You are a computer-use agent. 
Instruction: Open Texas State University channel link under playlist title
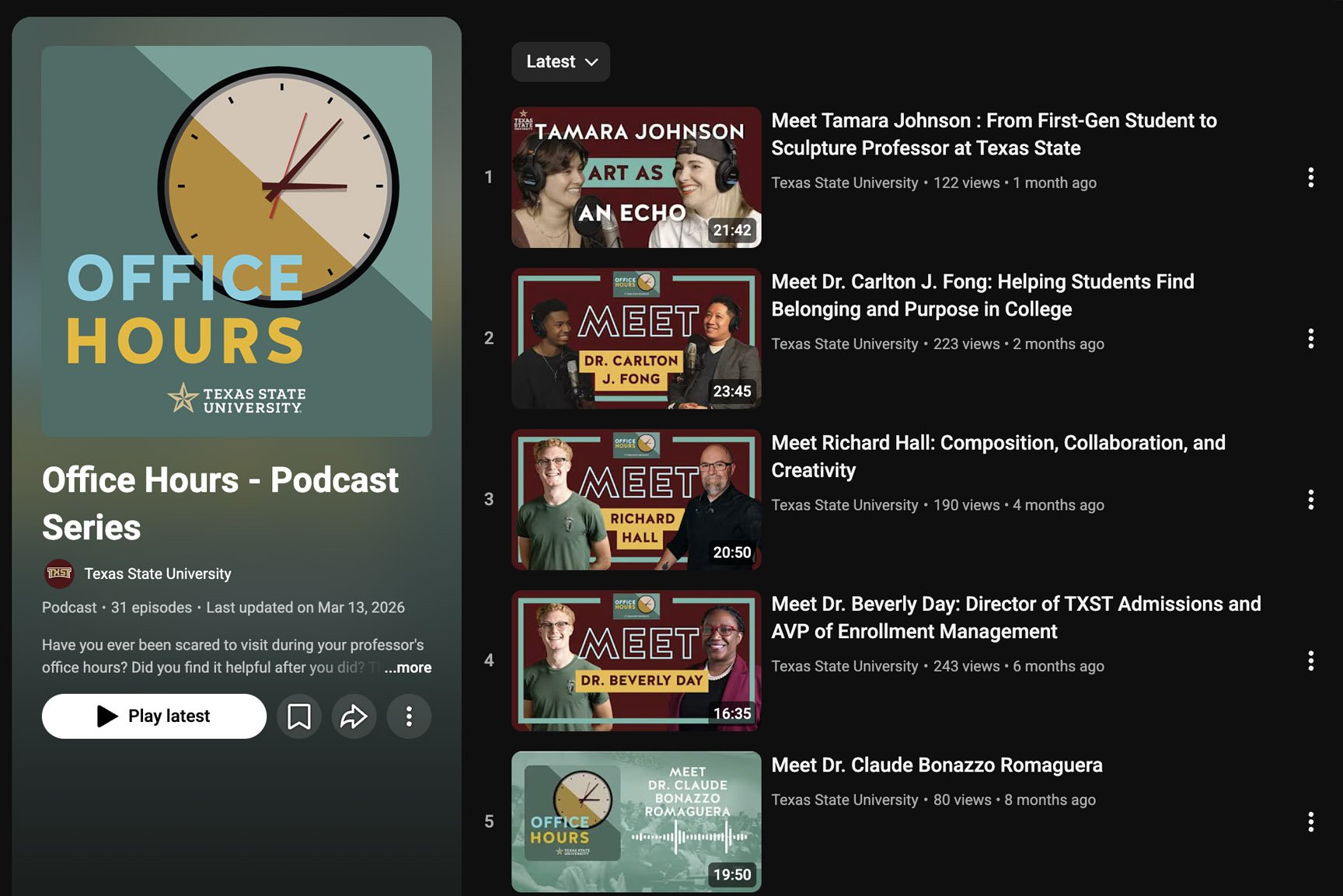[x=158, y=574]
